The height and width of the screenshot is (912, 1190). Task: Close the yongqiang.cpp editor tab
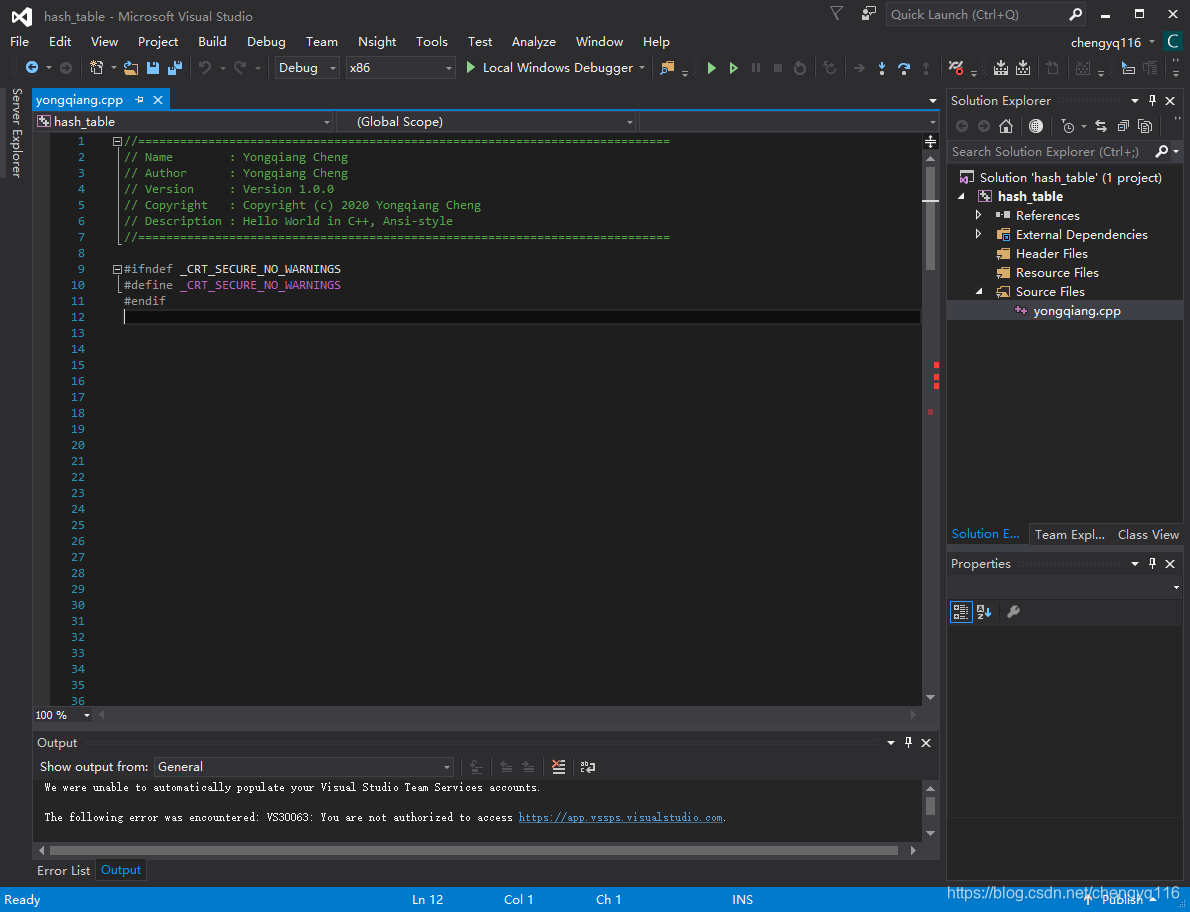click(x=158, y=99)
